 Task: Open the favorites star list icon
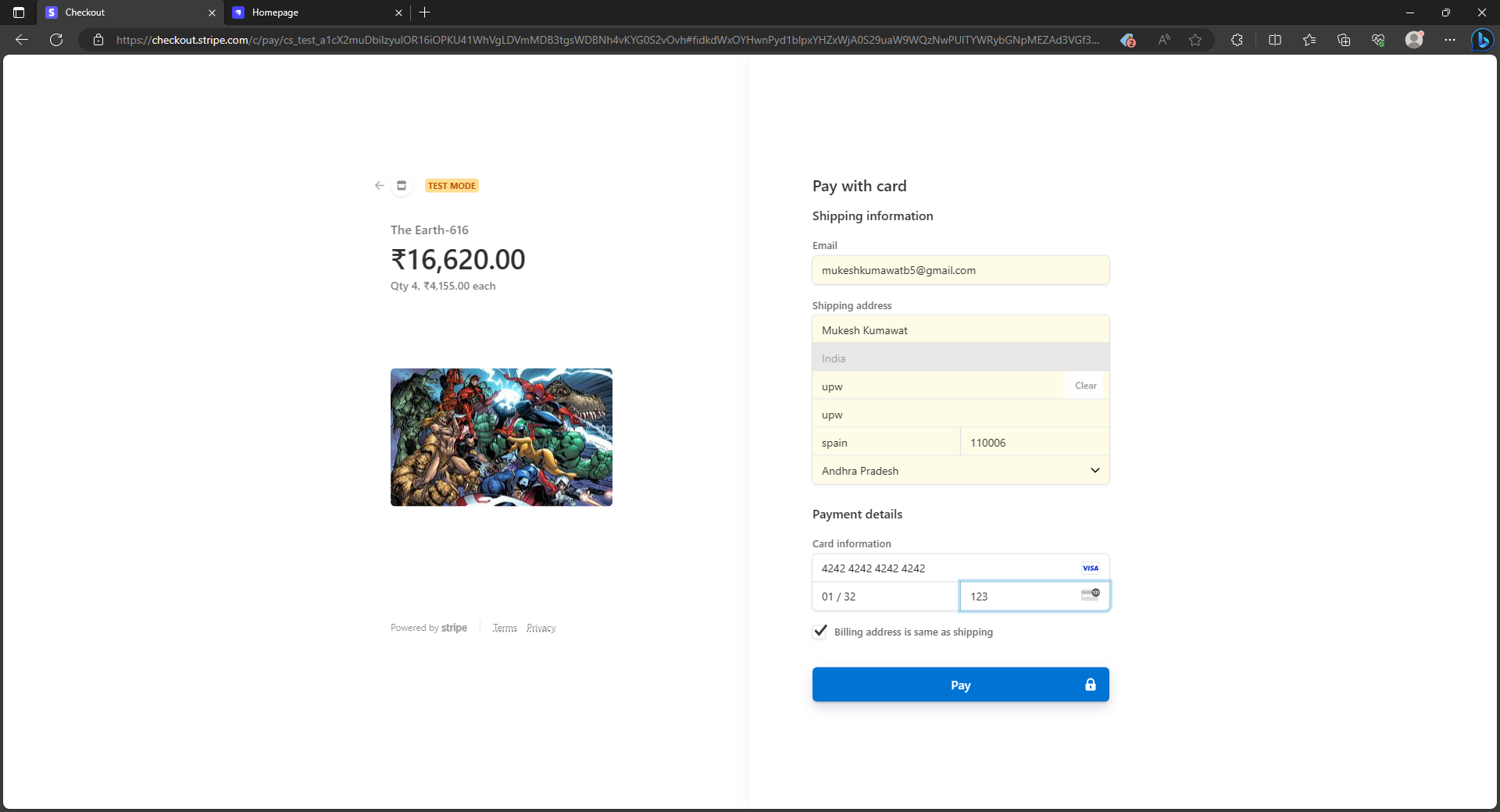pyautogui.click(x=1309, y=40)
